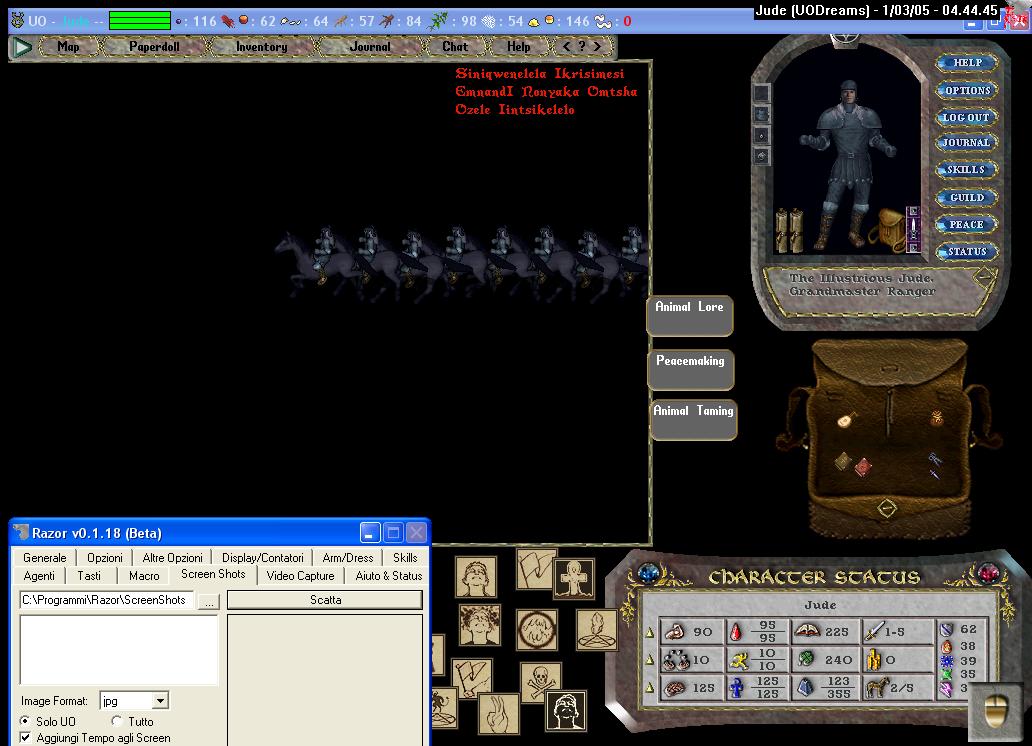
Task: Click the hand gesture spell icon
Action: coord(499,714)
